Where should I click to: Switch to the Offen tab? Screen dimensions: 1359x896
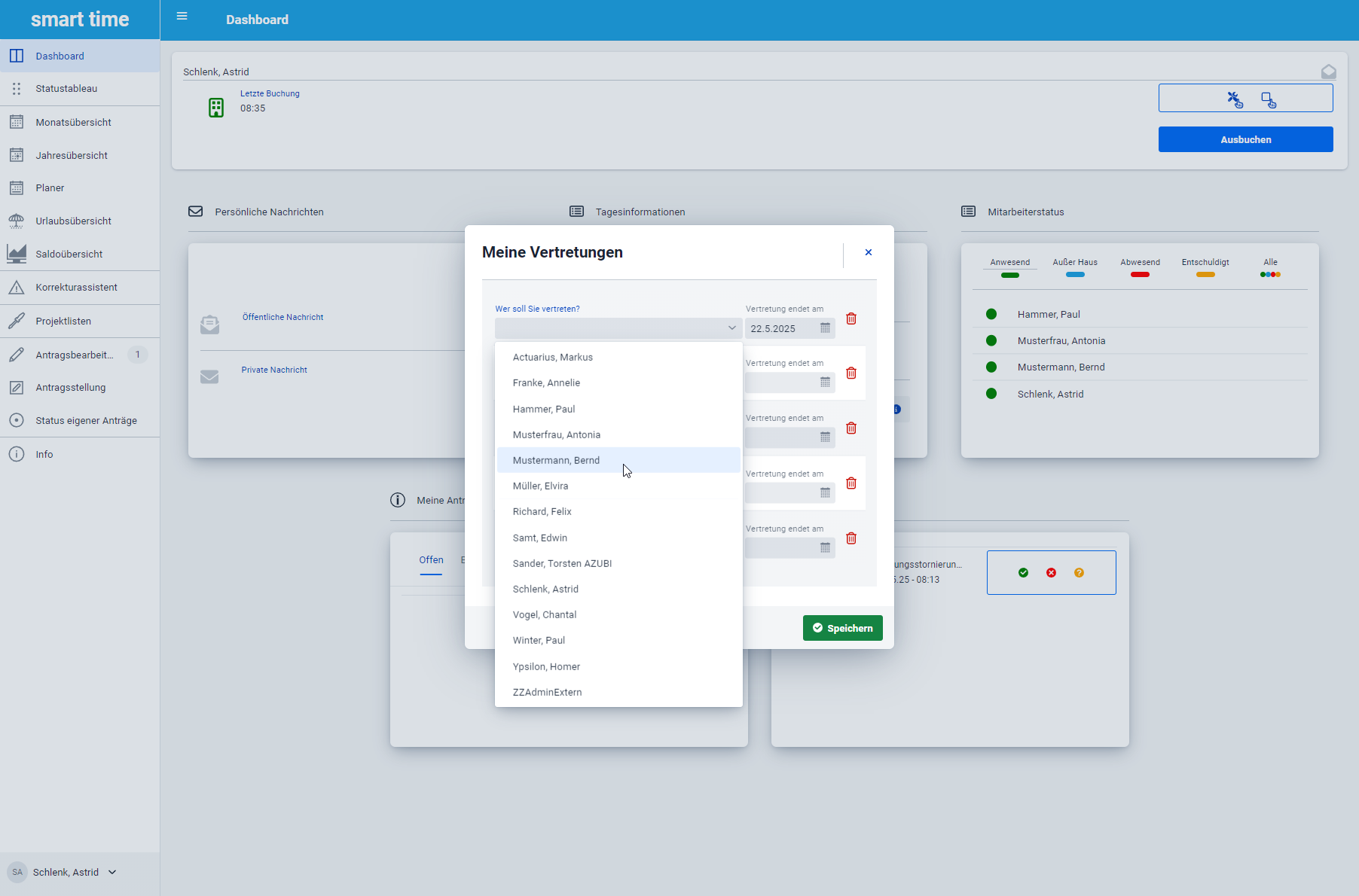(431, 560)
